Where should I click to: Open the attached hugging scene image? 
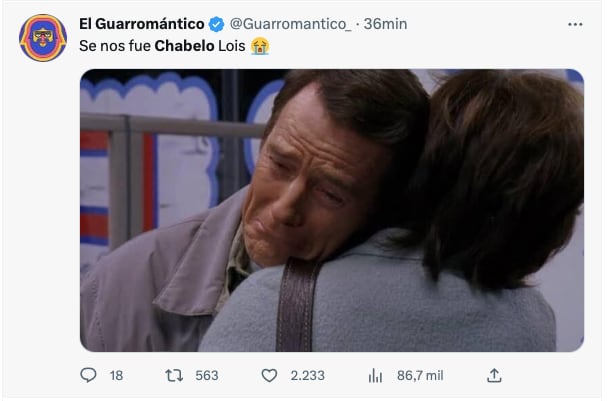(x=332, y=210)
